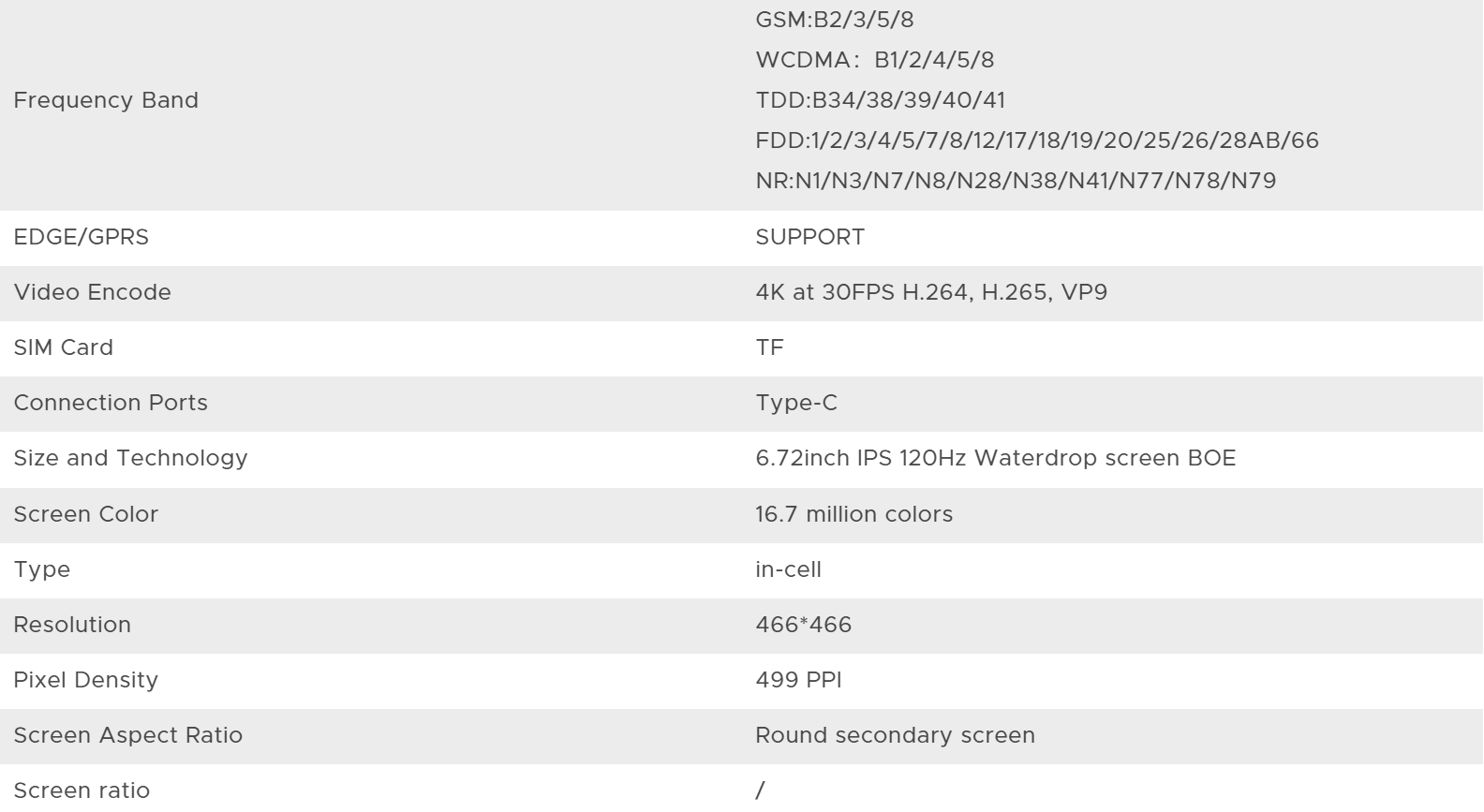Screen dimensions: 1484x812
Task: Click the GSM:B2/3/5/8 band line
Action: point(834,20)
